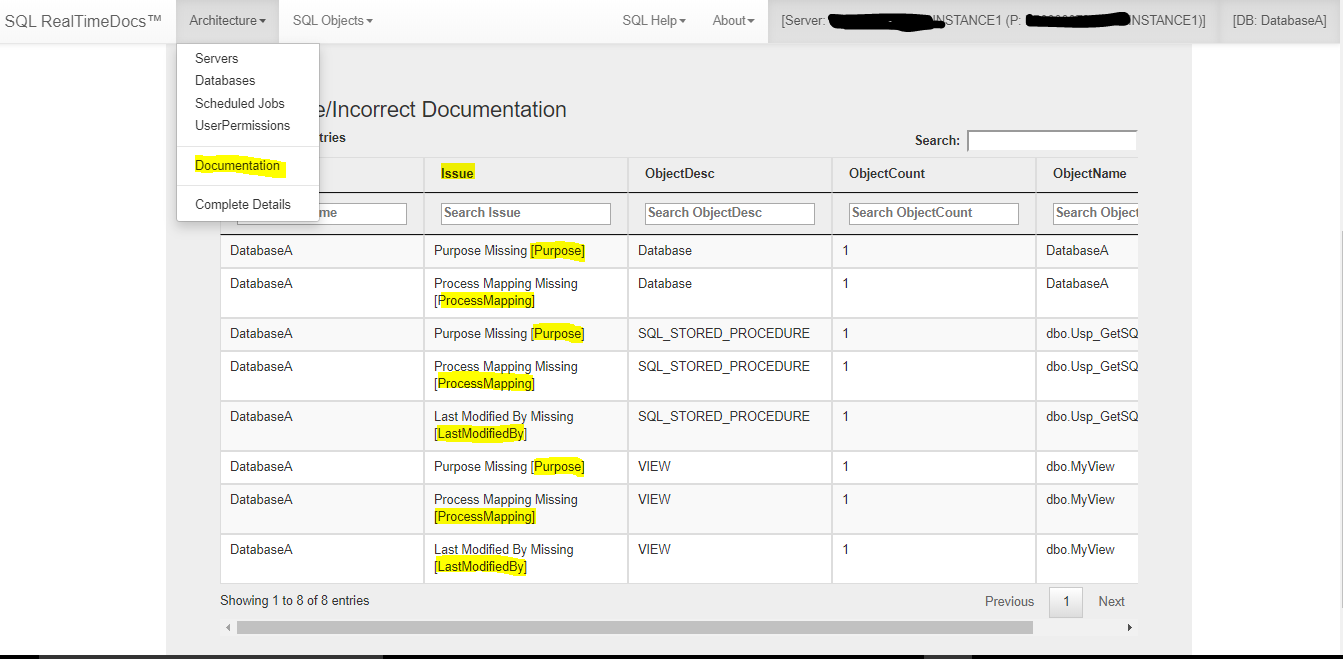
Task: Focus the table Search box
Action: pyautogui.click(x=1052, y=141)
